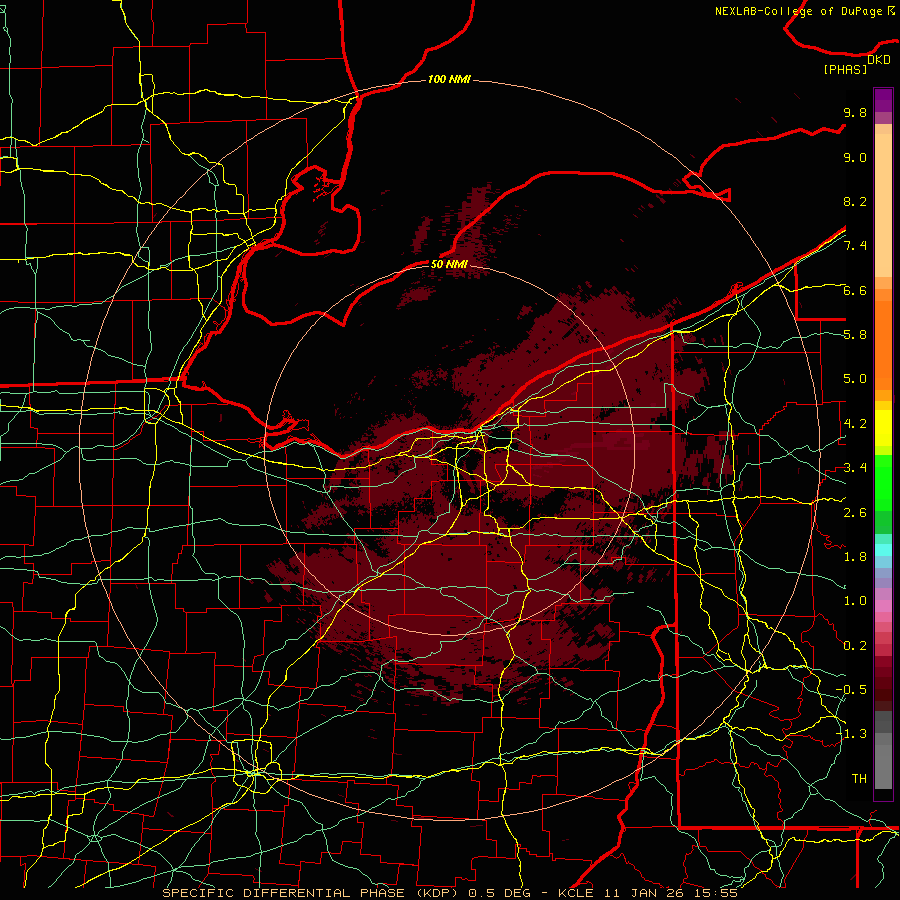Select the 9.8 legend value
The height and width of the screenshot is (900, 900).
click(855, 112)
